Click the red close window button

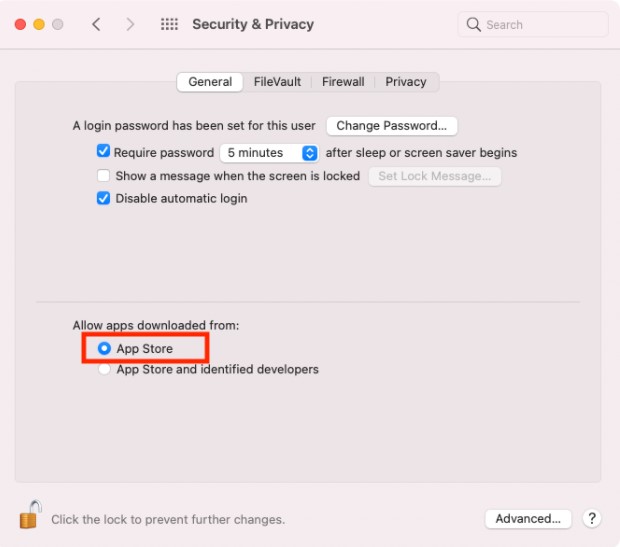20,25
